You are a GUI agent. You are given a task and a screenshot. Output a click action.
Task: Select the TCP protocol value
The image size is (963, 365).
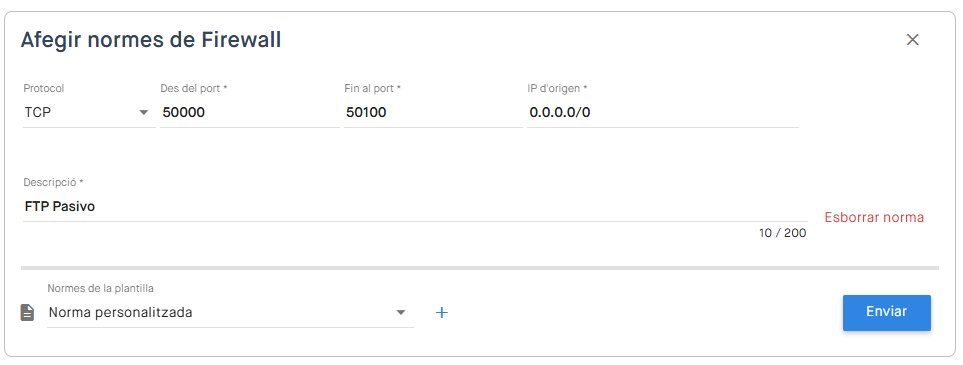pos(37,113)
